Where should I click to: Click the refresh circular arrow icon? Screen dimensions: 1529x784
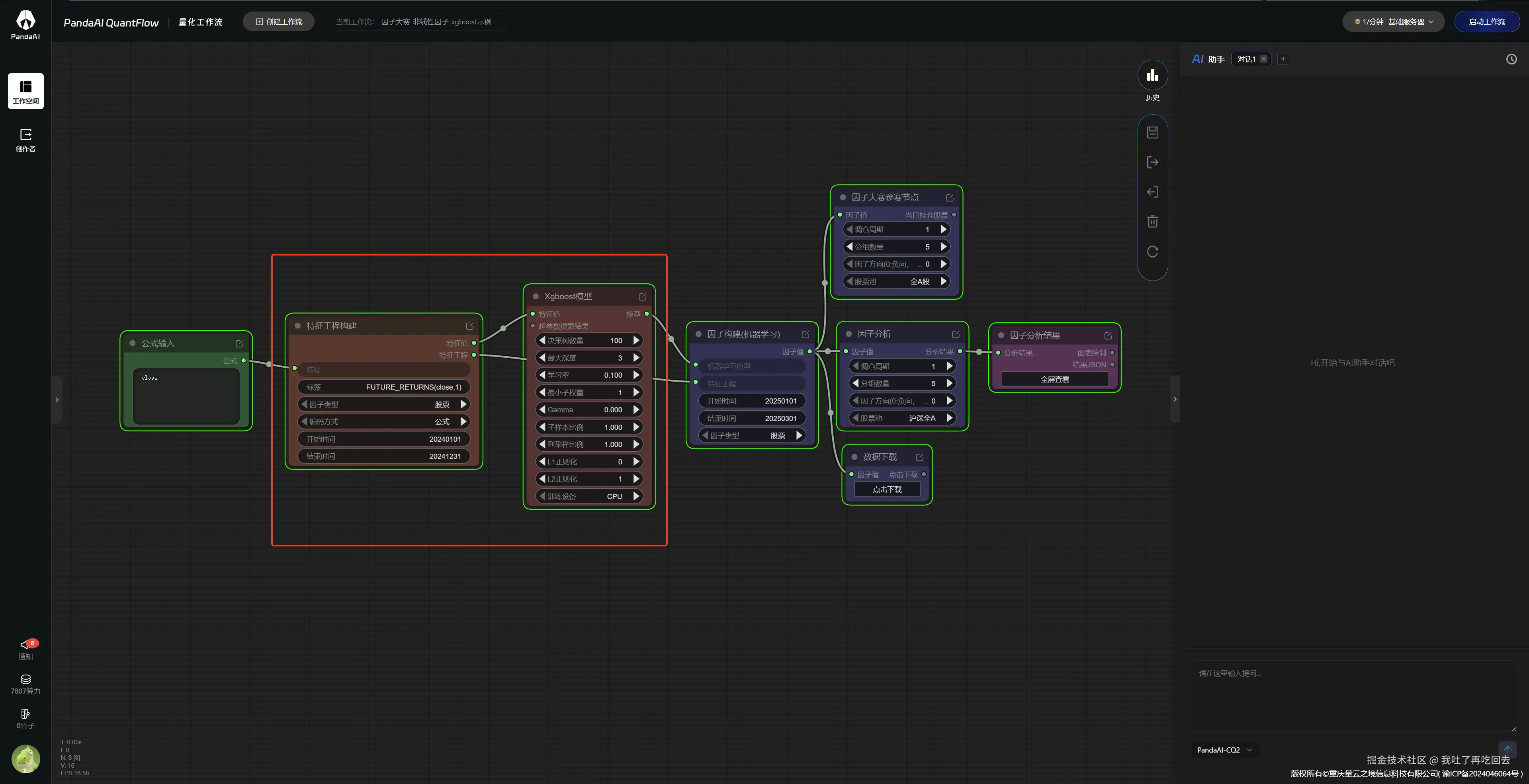(1152, 252)
